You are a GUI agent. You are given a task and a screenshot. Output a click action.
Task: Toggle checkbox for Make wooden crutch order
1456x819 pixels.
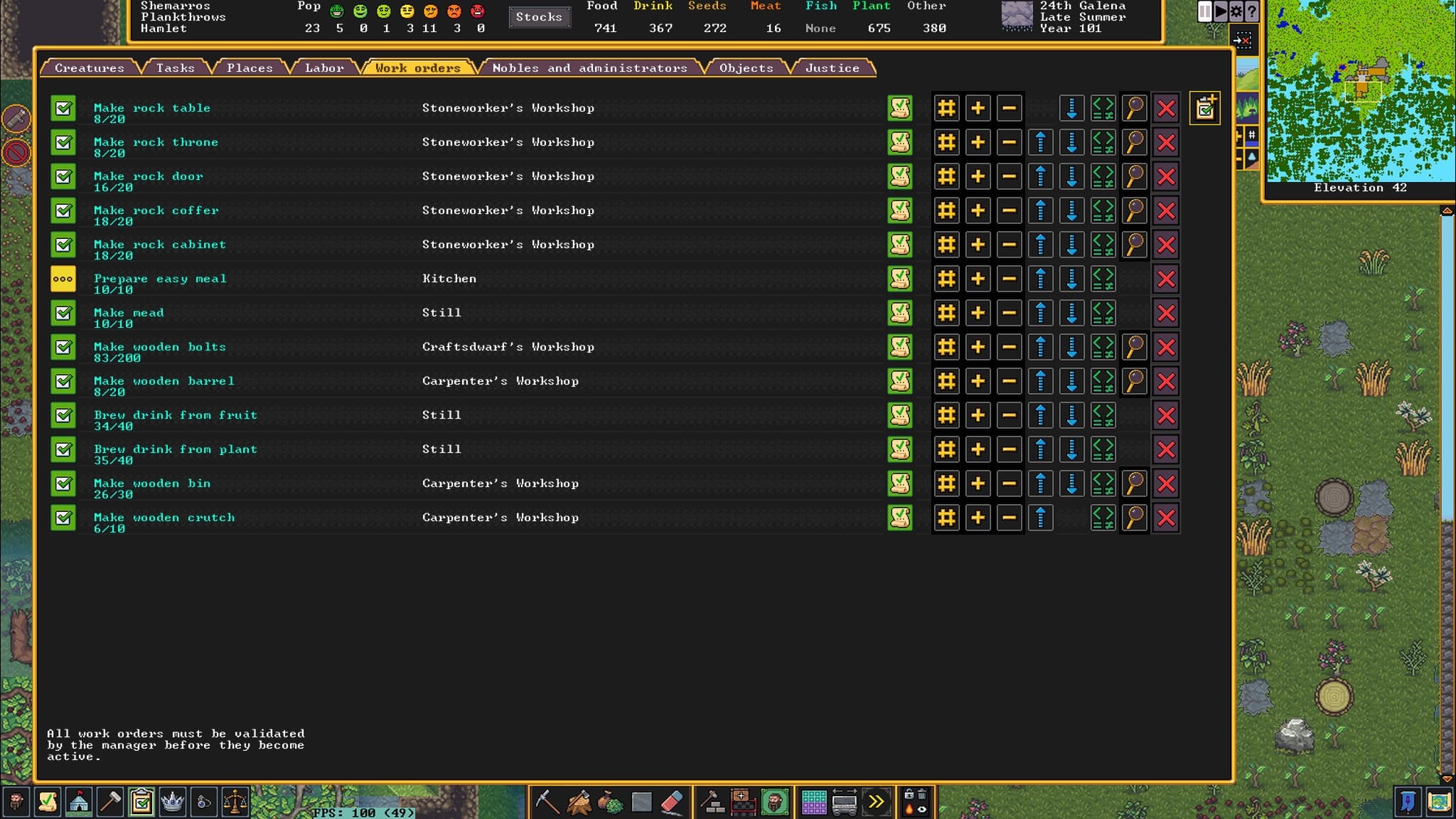click(63, 518)
